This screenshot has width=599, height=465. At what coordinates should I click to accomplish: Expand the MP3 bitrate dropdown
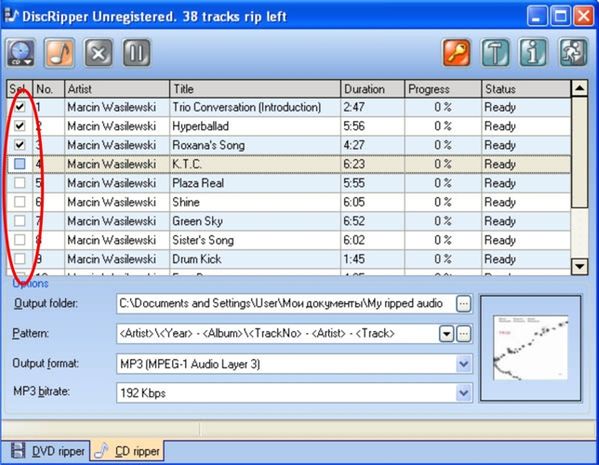(463, 393)
